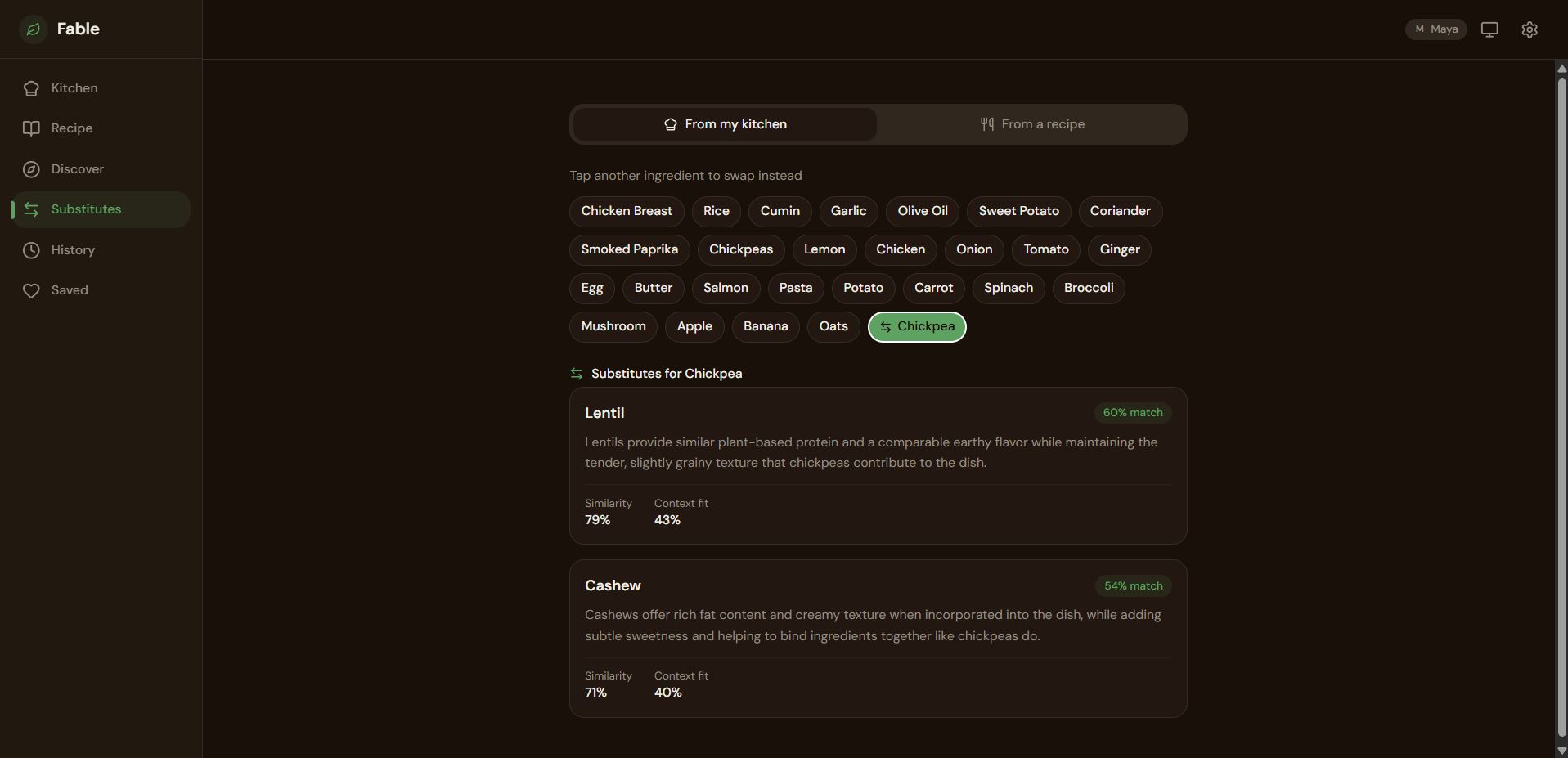Viewport: 1568px width, 758px height.
Task: Tap the Ginger chip
Action: (1120, 249)
